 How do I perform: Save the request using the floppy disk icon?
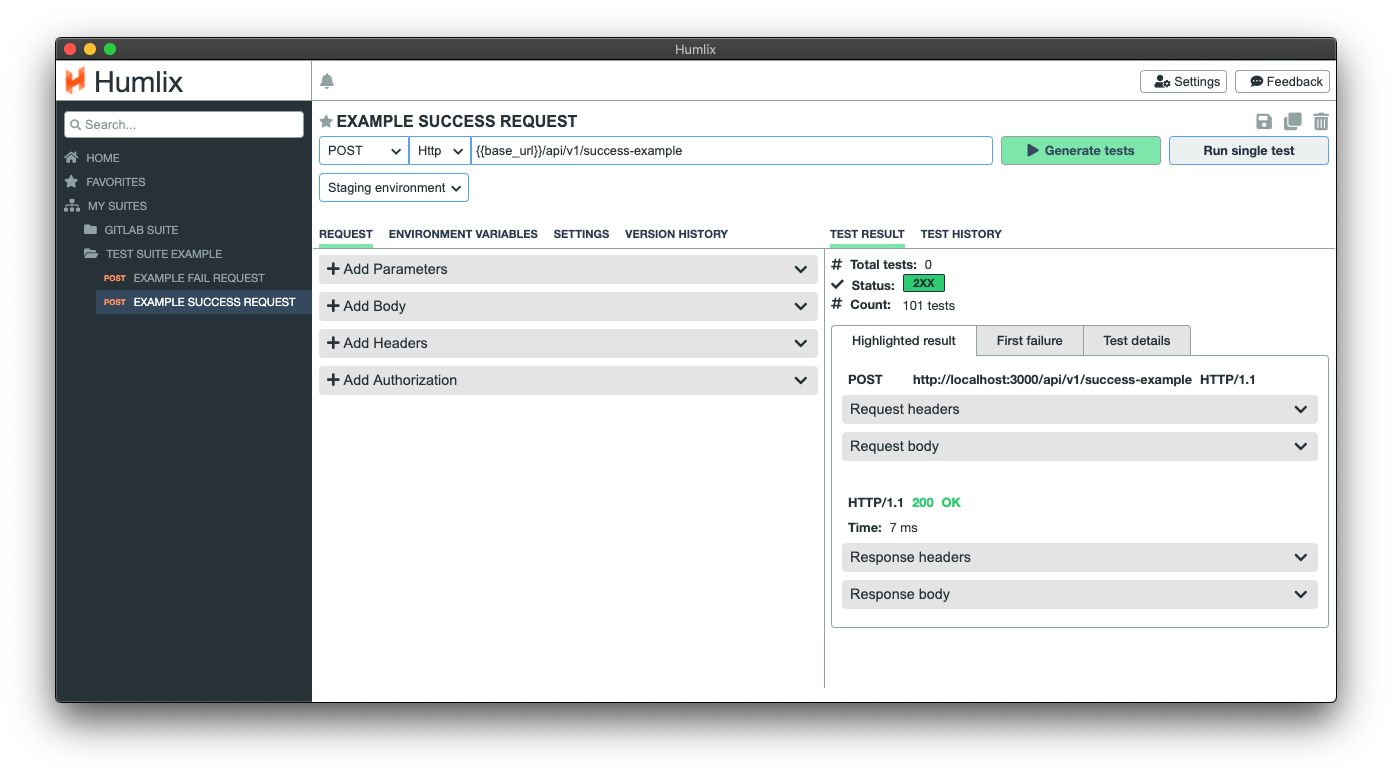pyautogui.click(x=1264, y=120)
